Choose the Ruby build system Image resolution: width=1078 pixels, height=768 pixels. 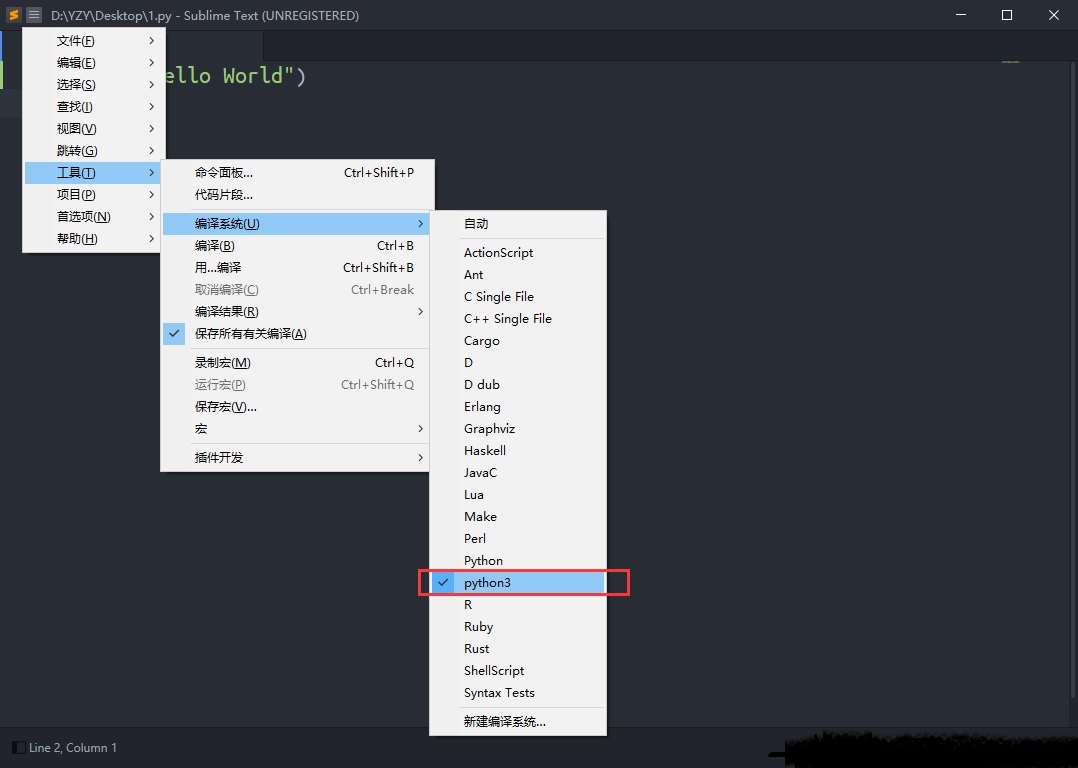click(x=478, y=626)
